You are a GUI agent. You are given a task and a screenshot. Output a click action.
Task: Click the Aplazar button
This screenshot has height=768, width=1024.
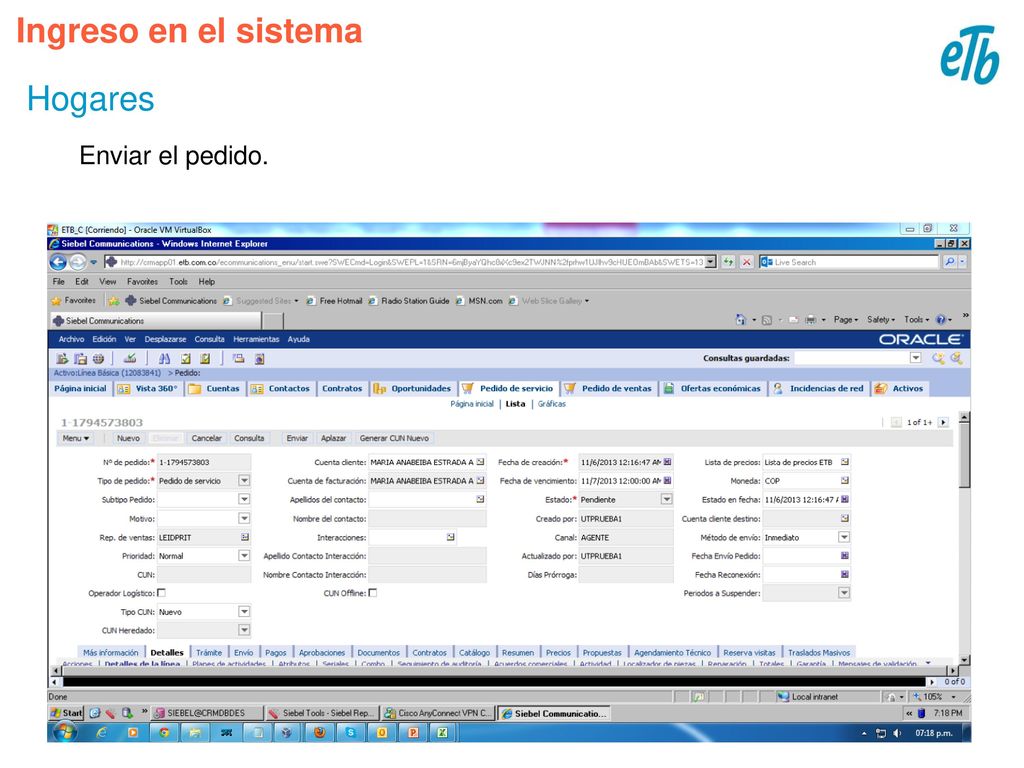coord(334,438)
